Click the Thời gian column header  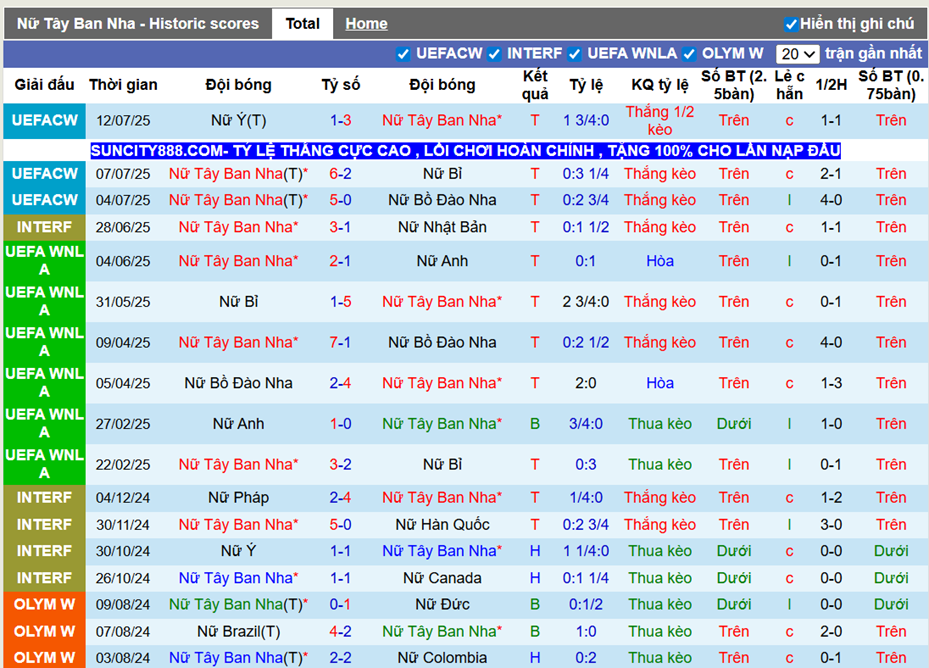[123, 85]
